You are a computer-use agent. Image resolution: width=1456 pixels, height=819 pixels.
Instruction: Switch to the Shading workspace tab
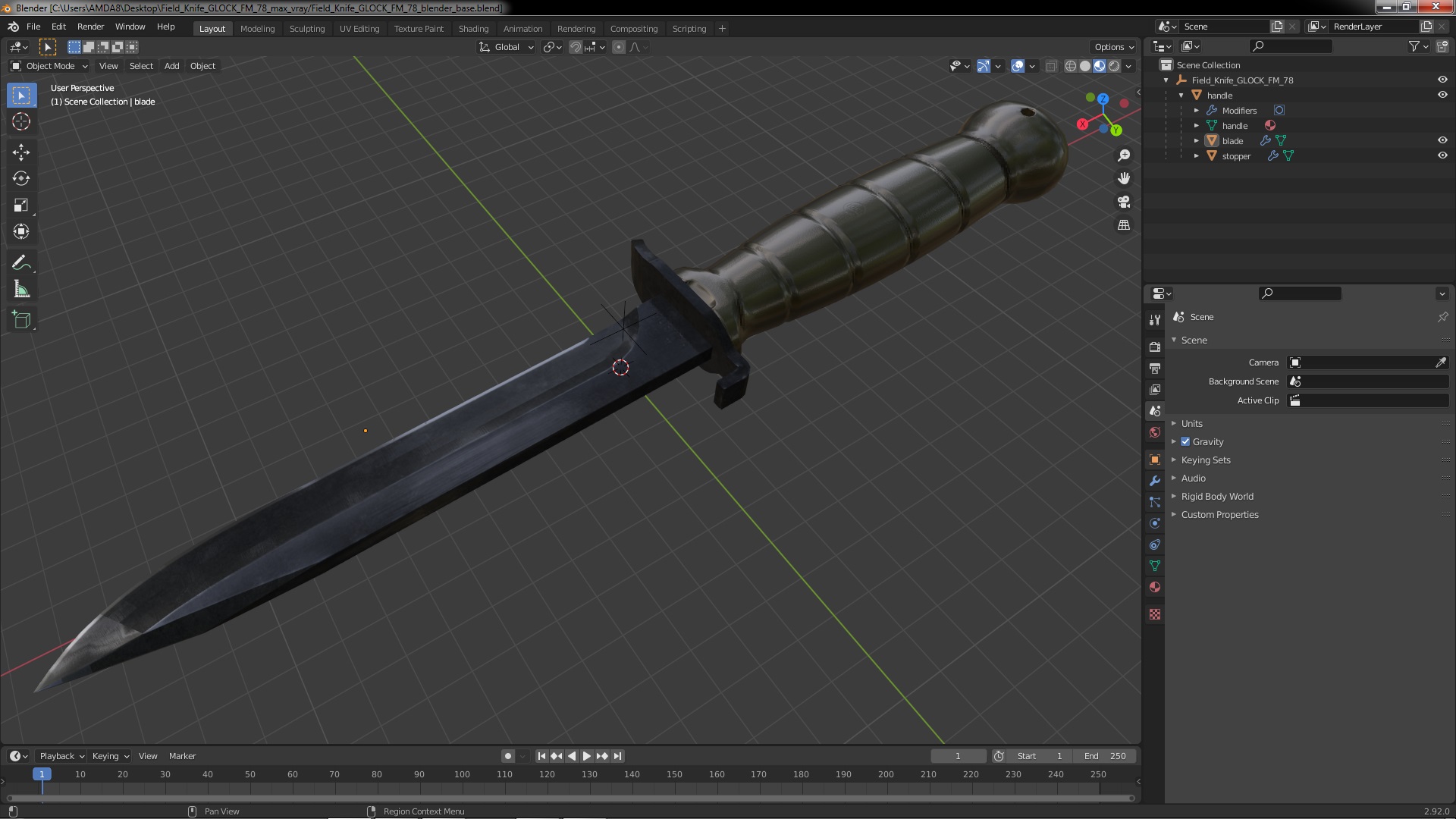[473, 29]
